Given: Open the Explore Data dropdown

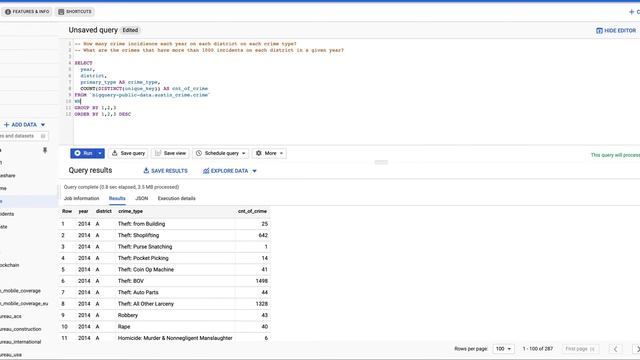Looking at the screenshot, I should [x=230, y=171].
